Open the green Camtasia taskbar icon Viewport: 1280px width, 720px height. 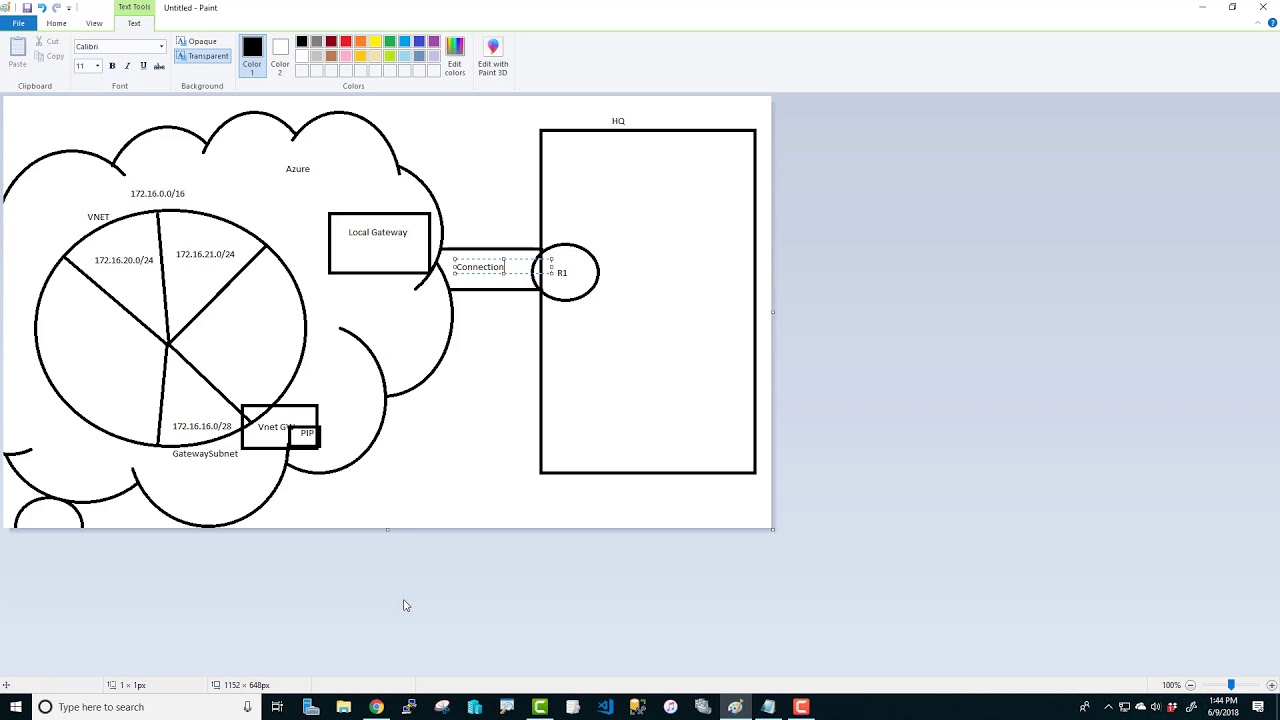(x=540, y=707)
